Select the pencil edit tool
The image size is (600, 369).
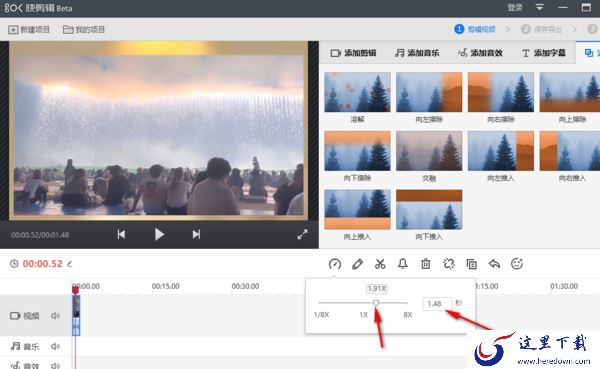[357, 264]
